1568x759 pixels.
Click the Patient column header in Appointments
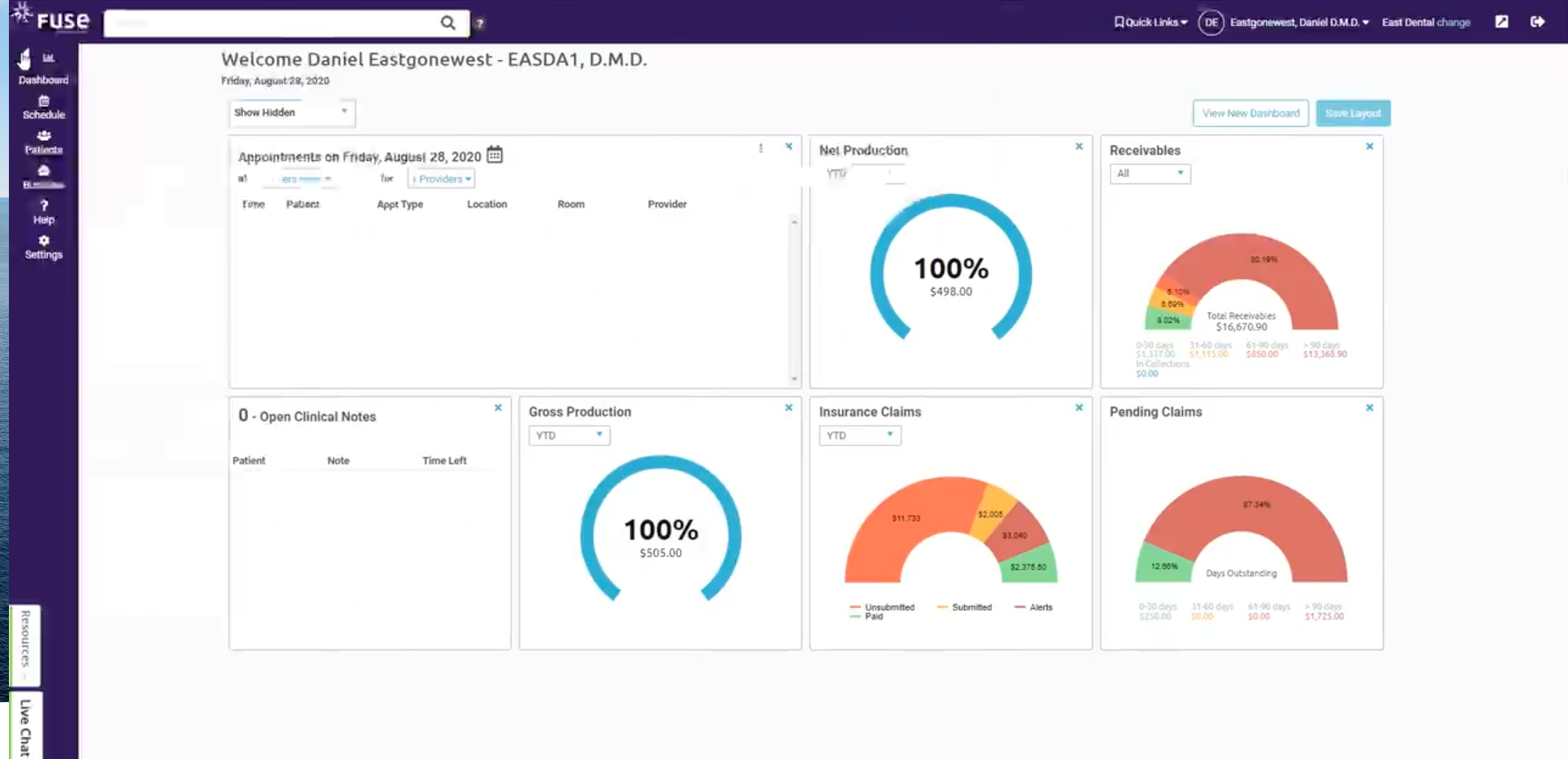pyautogui.click(x=303, y=204)
